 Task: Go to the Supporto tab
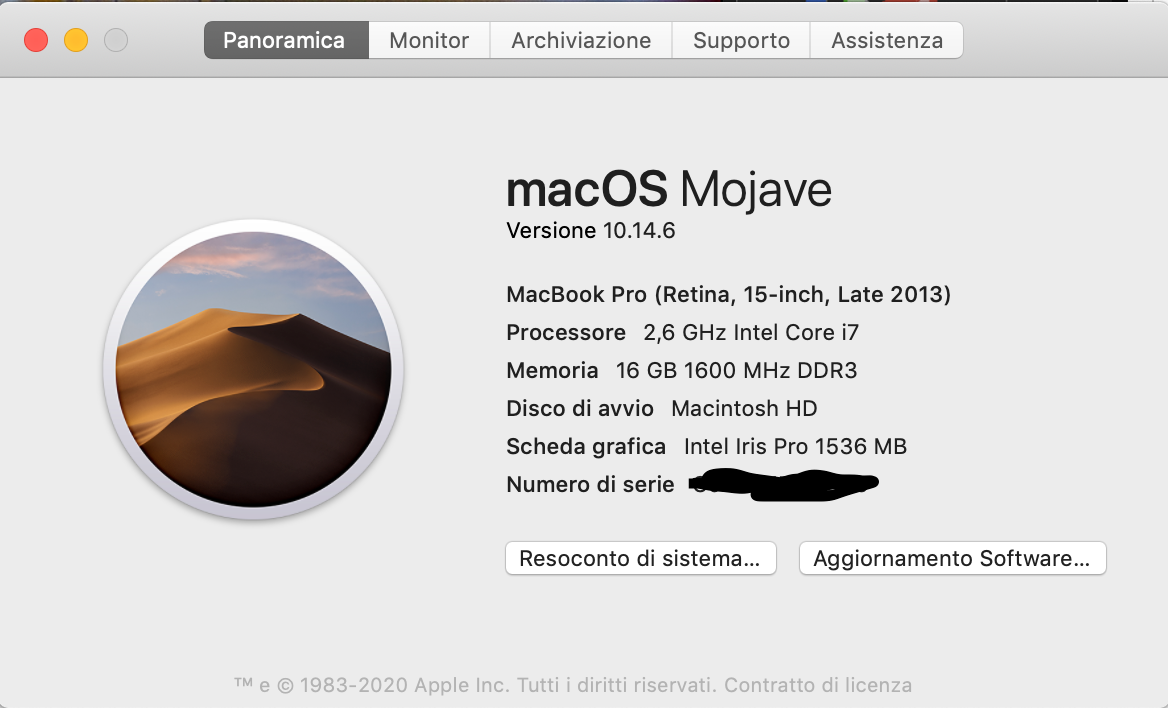coord(741,41)
